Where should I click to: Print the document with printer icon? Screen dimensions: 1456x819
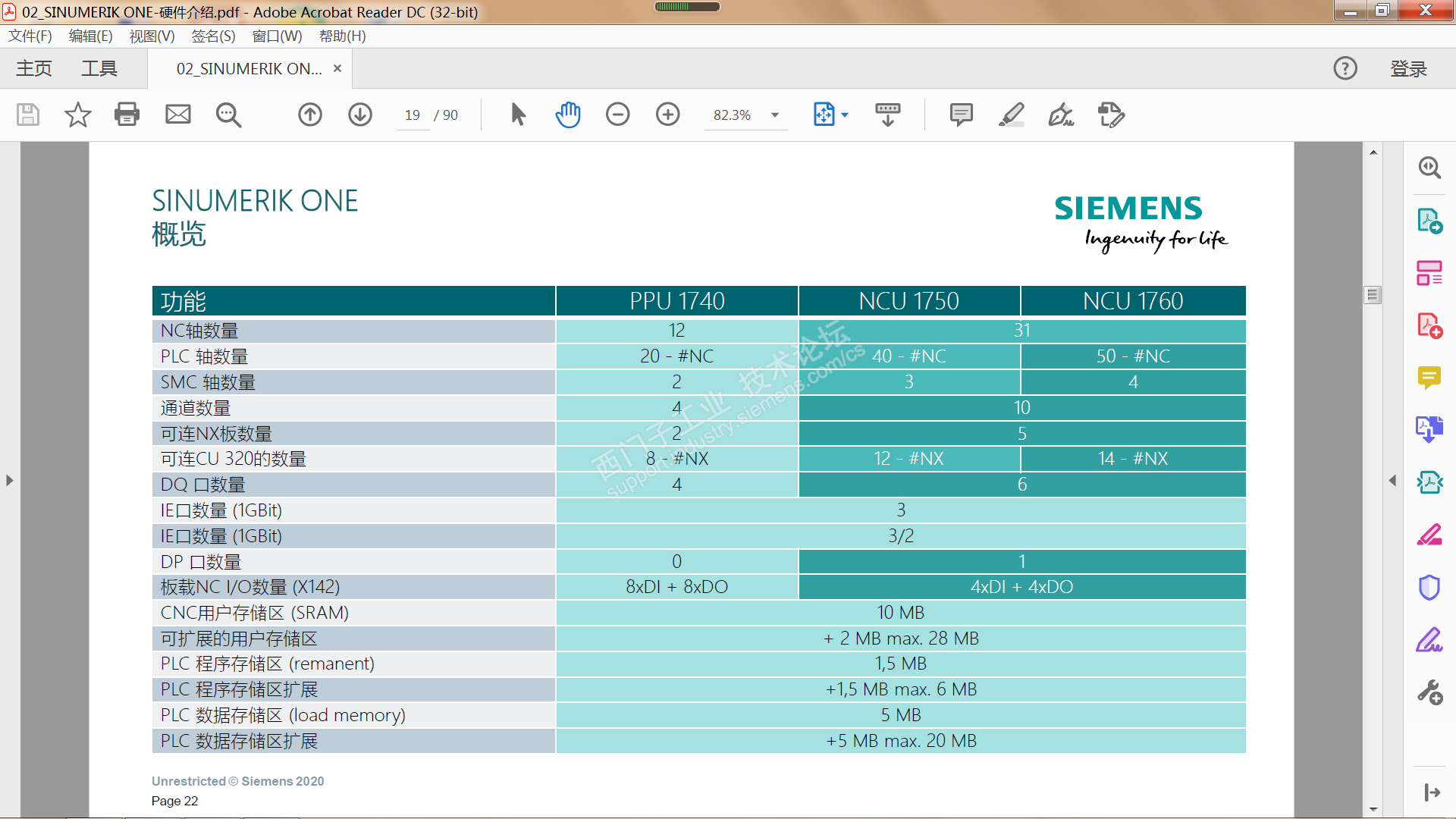coord(127,115)
